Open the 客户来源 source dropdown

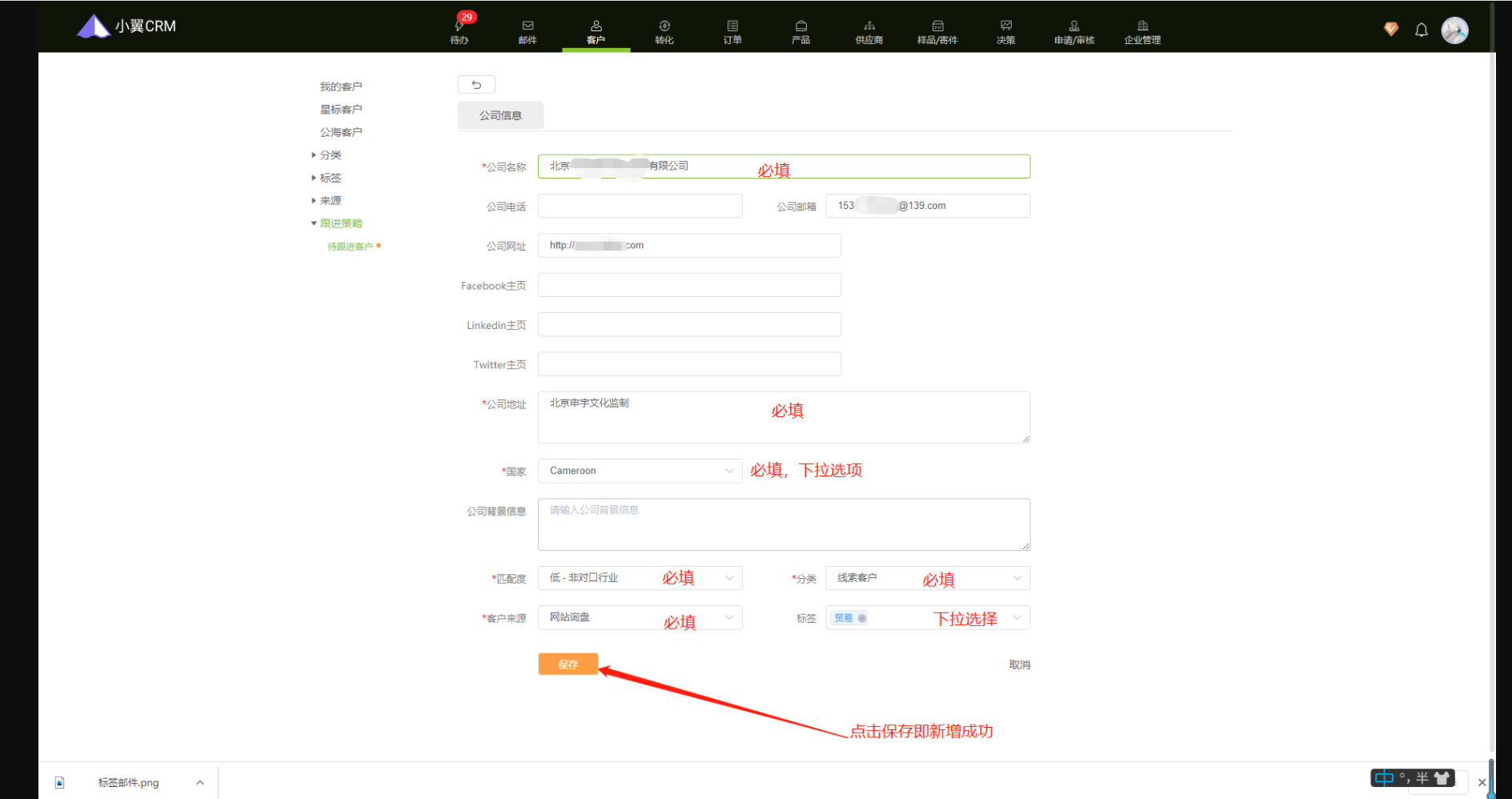pos(640,617)
